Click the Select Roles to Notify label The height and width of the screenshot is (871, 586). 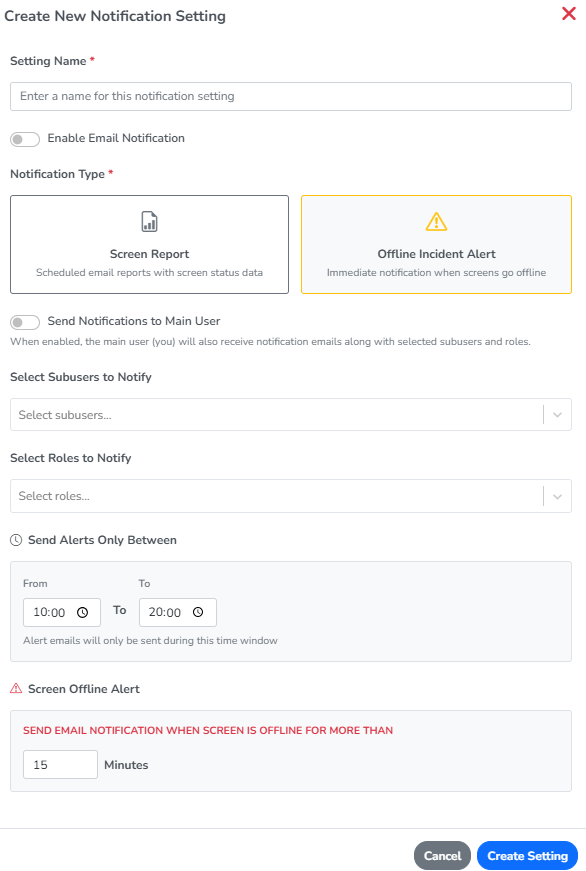tap(71, 458)
